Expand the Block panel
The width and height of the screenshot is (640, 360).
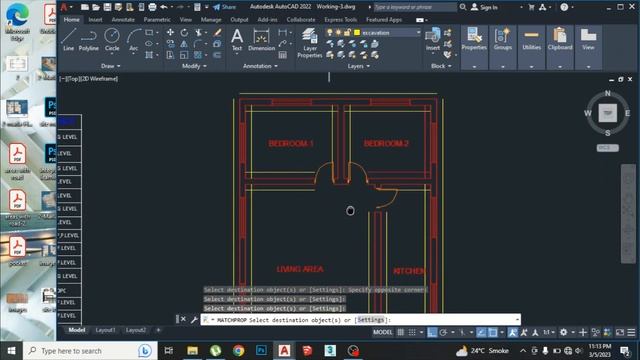(x=441, y=66)
